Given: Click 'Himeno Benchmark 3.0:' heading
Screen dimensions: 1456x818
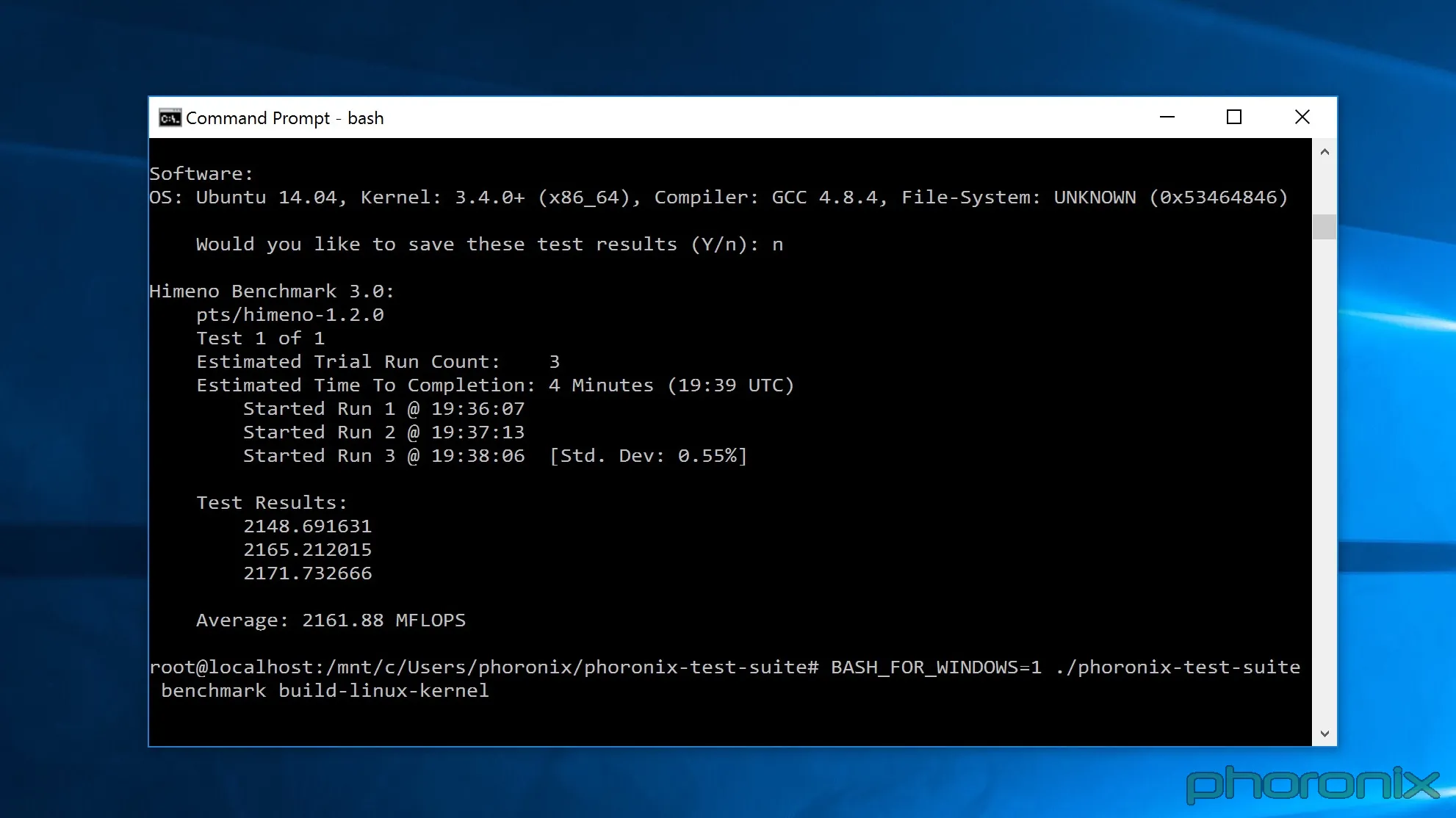Looking at the screenshot, I should [272, 292].
